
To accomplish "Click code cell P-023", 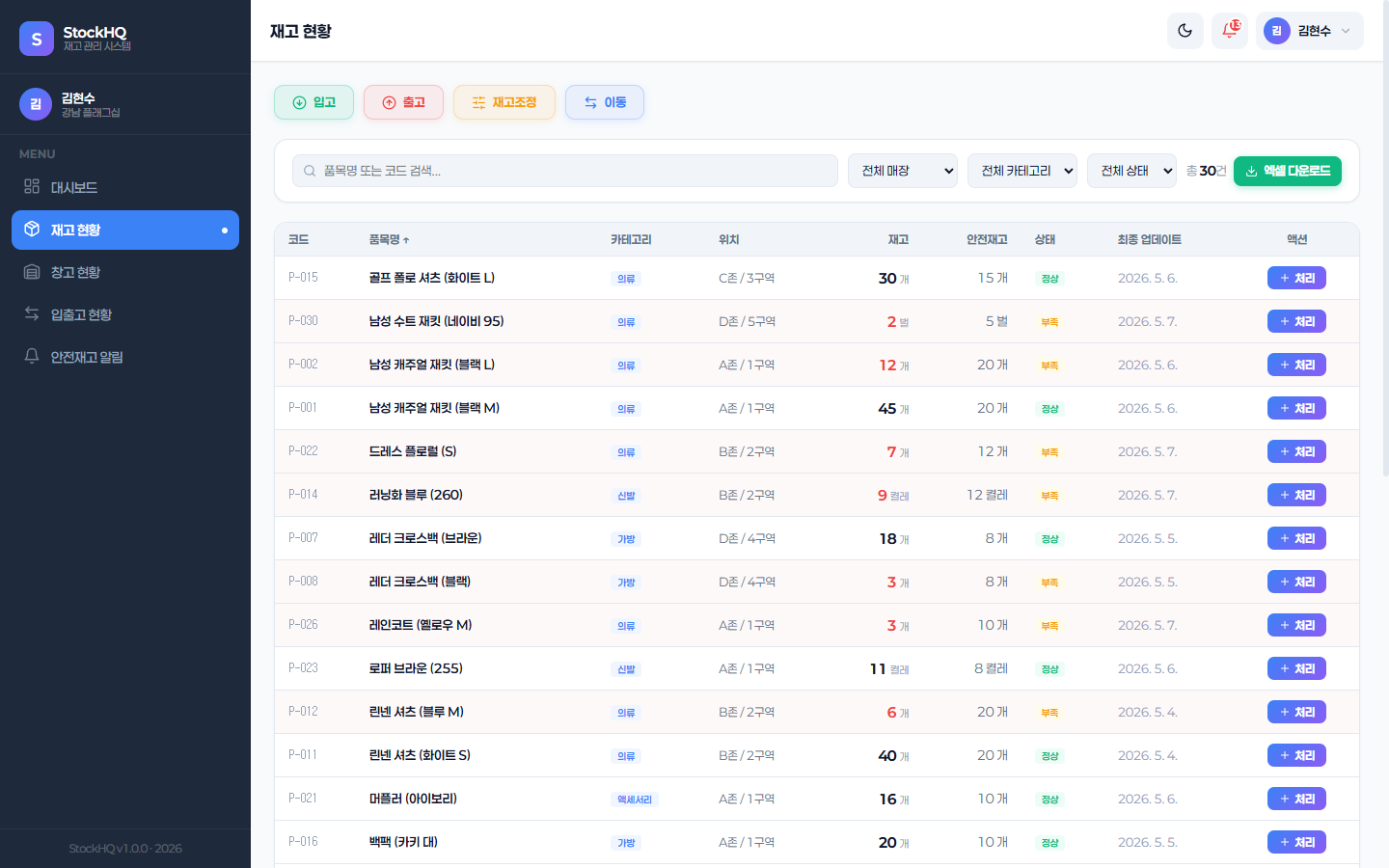I will 303,668.
